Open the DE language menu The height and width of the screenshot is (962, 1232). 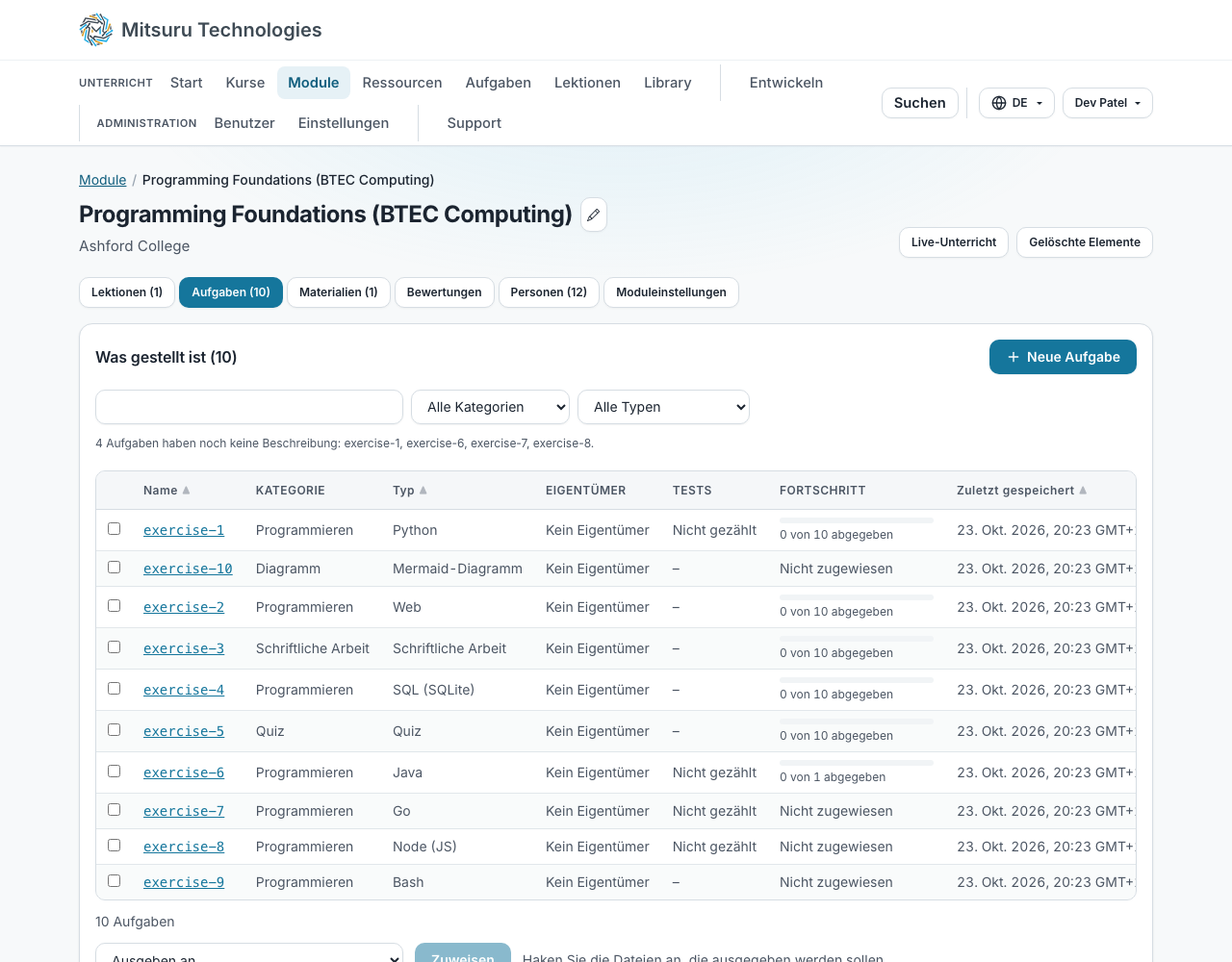click(1016, 103)
